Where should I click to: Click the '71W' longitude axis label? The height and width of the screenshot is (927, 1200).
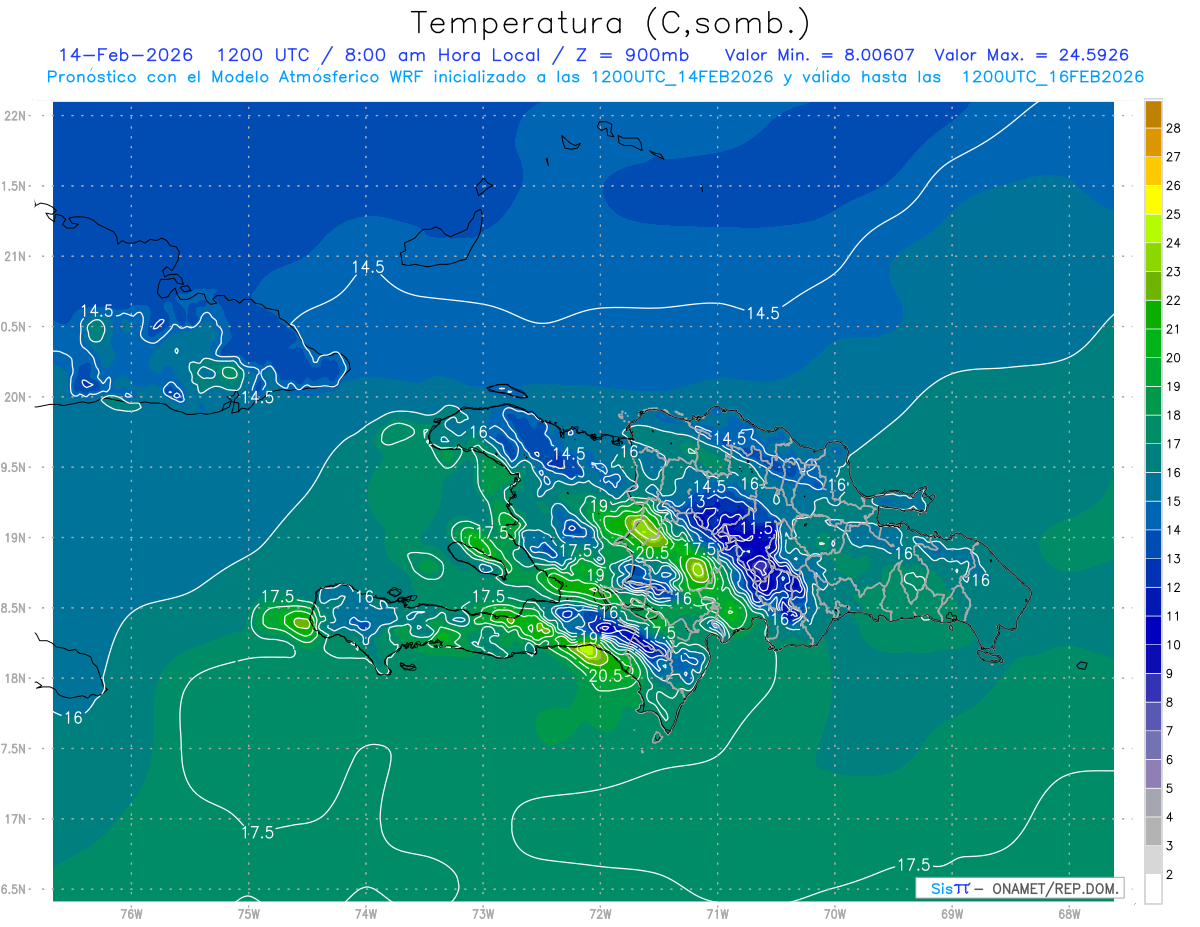point(717,914)
